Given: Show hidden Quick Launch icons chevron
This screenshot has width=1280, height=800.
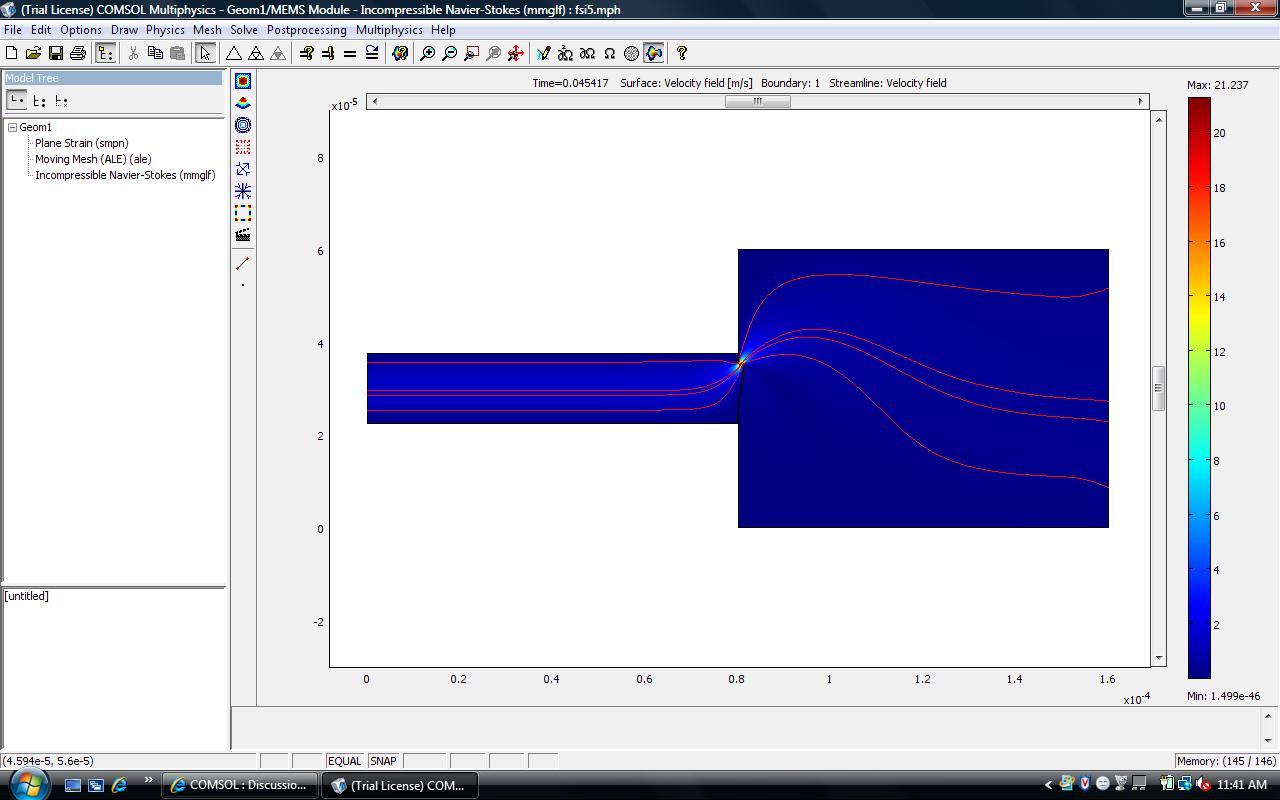Looking at the screenshot, I should pyautogui.click(x=149, y=781).
